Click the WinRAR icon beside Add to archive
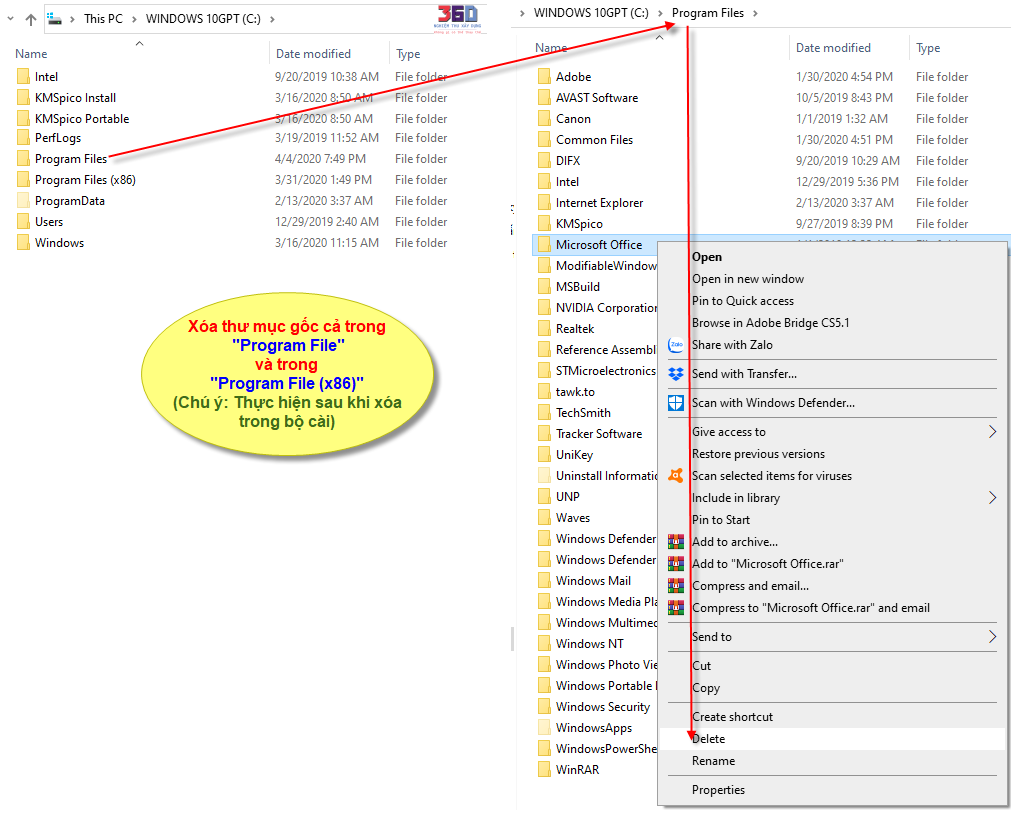 coord(675,541)
